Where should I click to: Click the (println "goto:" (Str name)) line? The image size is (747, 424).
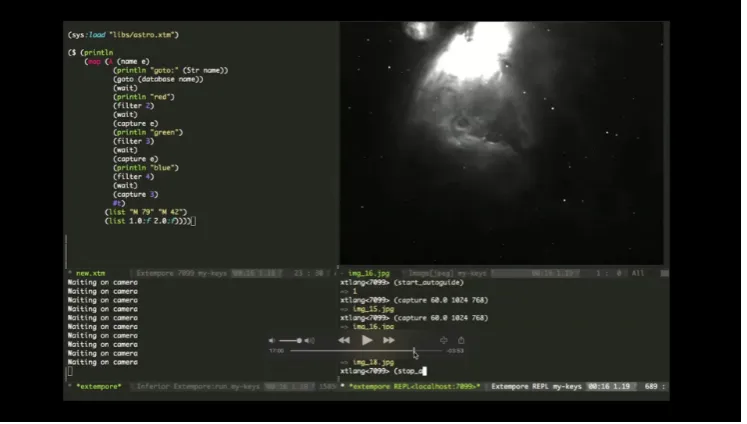(172, 71)
